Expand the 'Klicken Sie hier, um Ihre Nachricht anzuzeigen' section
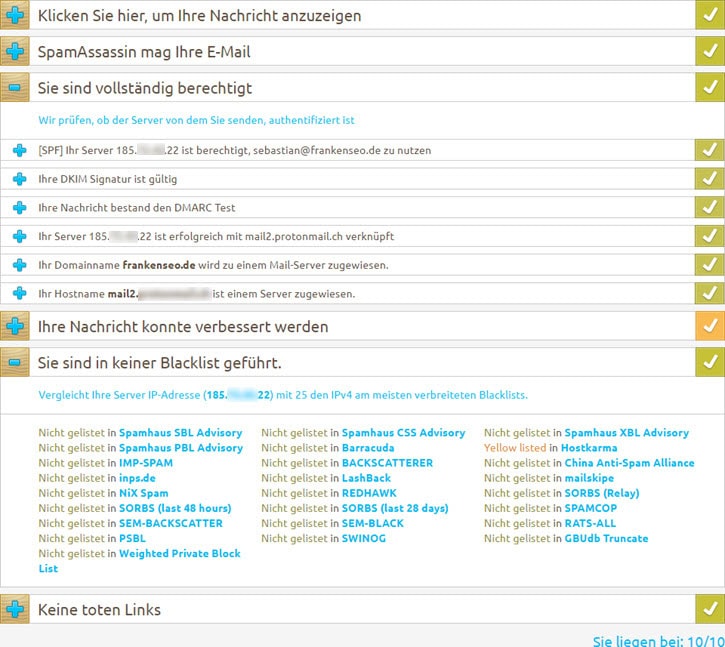The image size is (725, 647). (15, 15)
